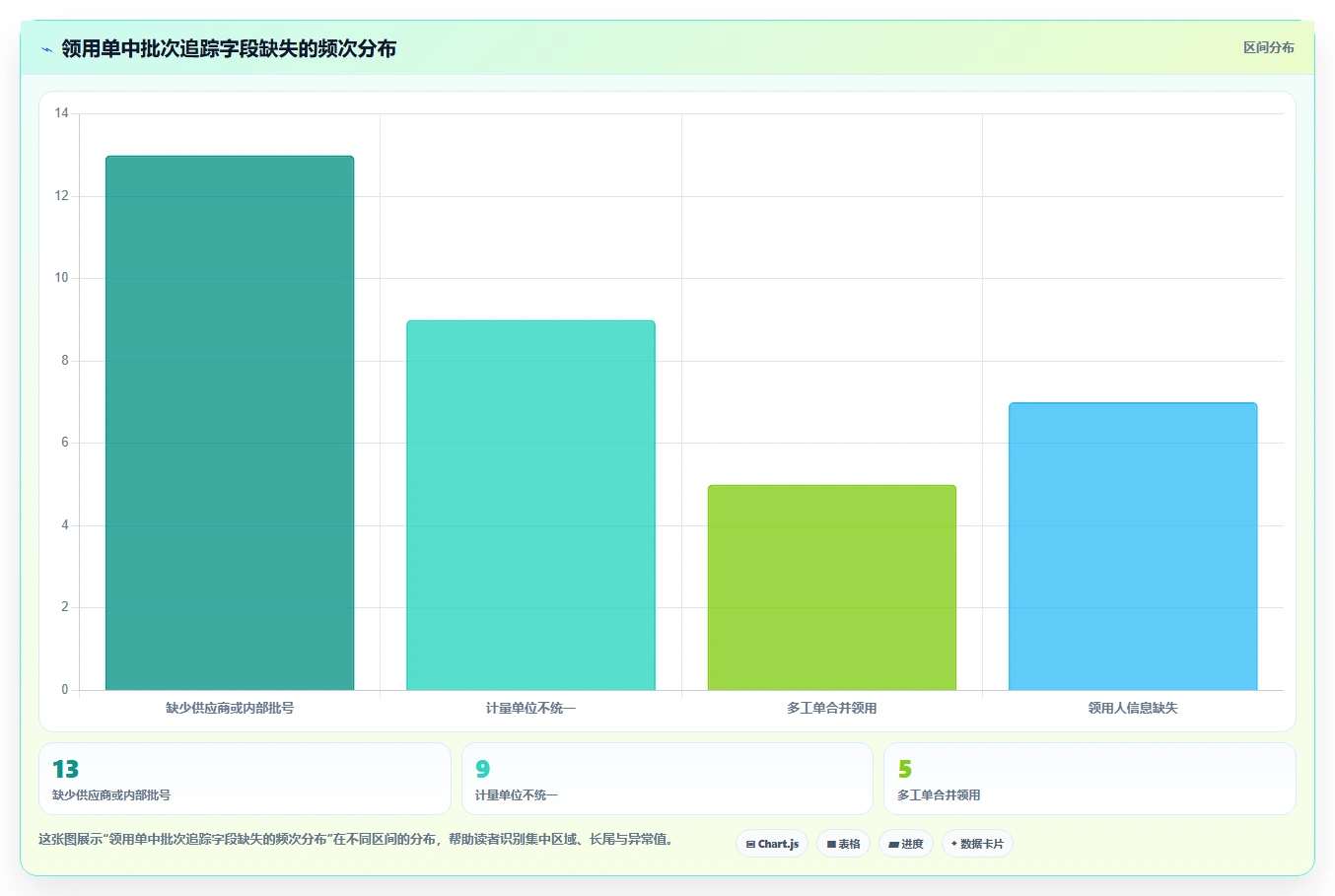The width and height of the screenshot is (1335, 896).
Task: Open the data card showing 13
Action: pos(245,779)
